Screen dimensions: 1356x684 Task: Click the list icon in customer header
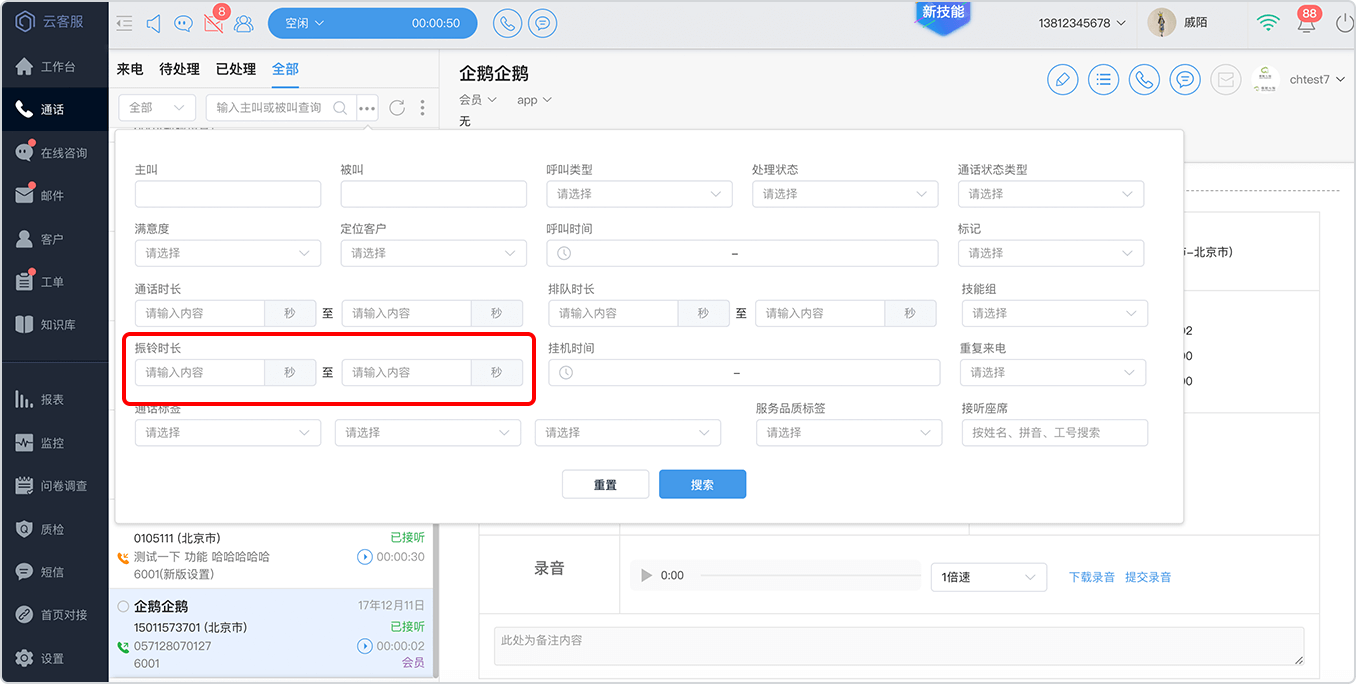tap(1103, 79)
